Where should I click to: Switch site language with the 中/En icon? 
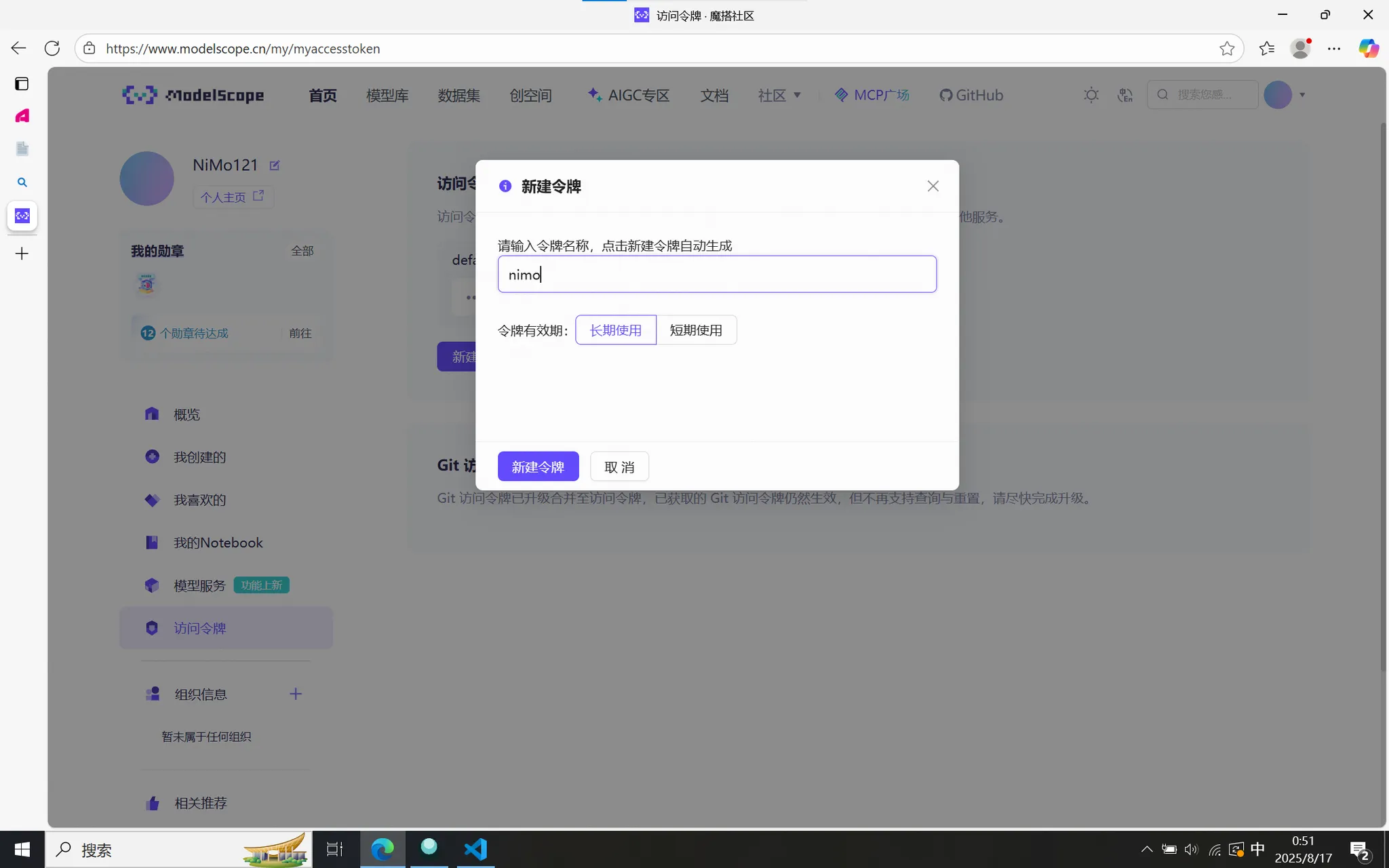(1124, 94)
